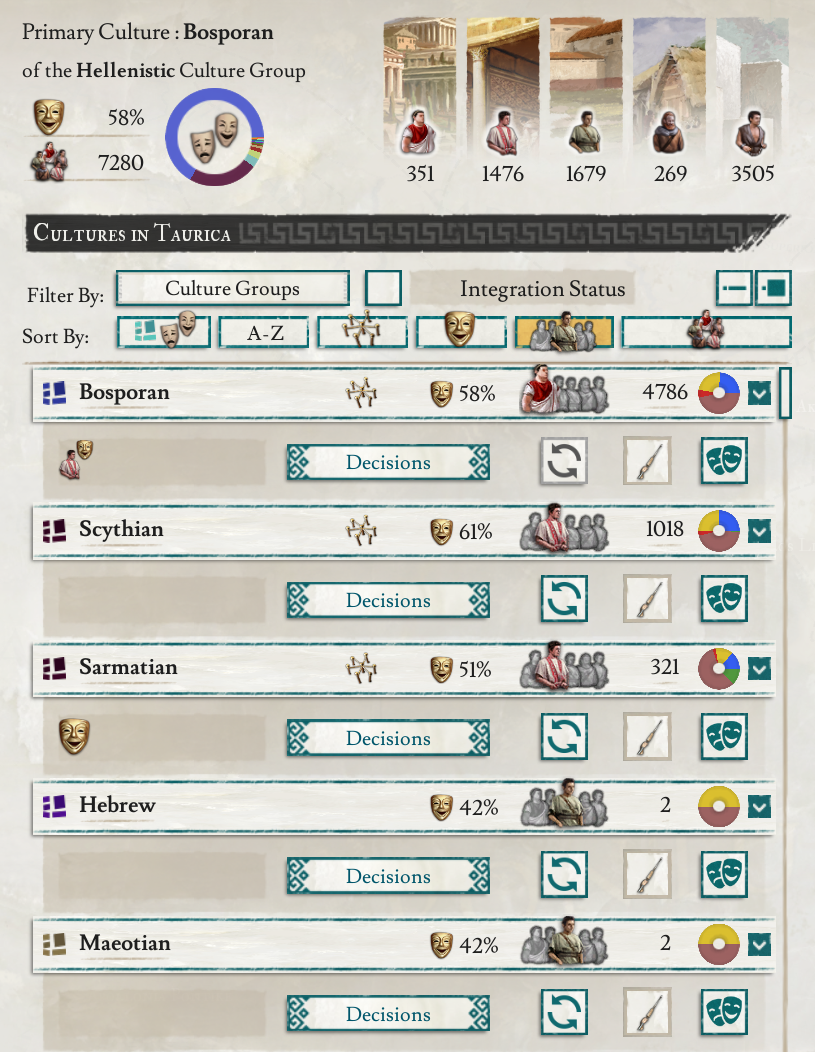Open the Culture Groups filter
This screenshot has width=815, height=1052.
[233, 288]
